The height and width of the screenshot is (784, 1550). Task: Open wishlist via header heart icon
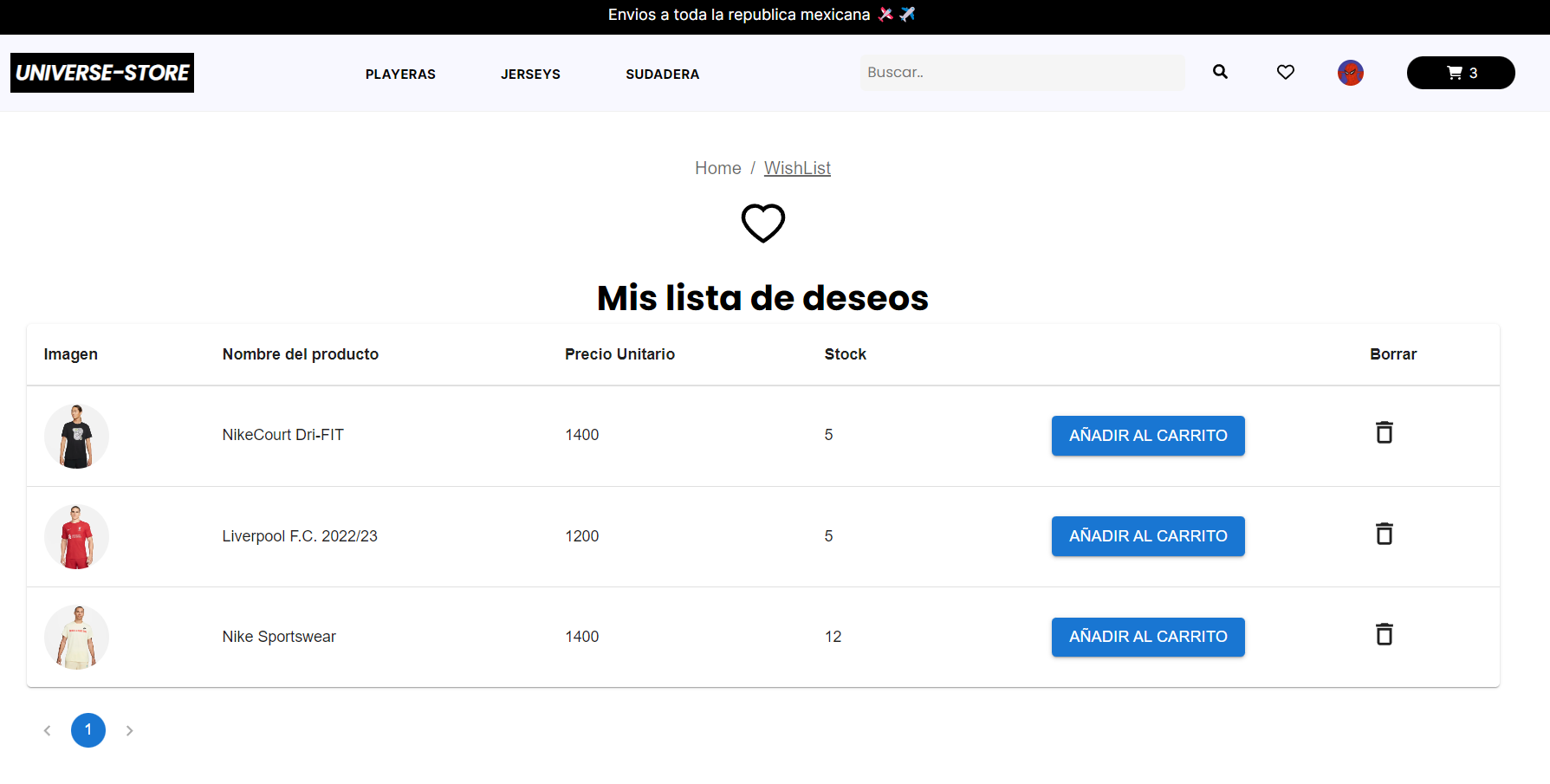[1286, 73]
